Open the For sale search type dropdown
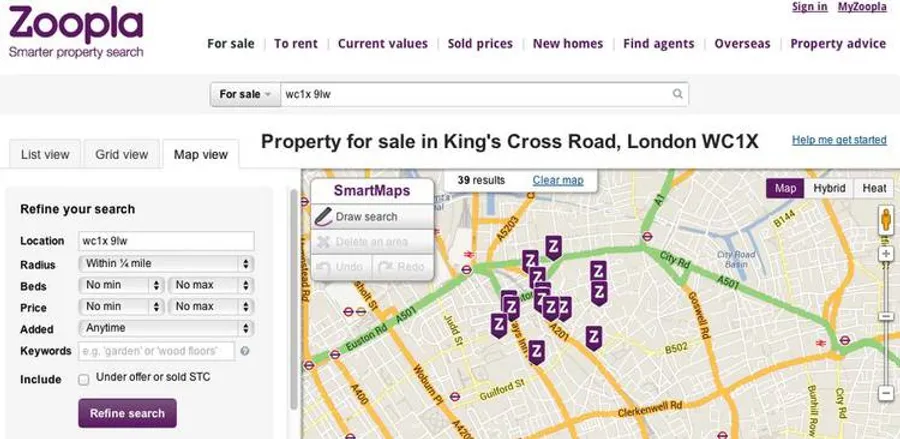900x439 pixels. [245, 94]
